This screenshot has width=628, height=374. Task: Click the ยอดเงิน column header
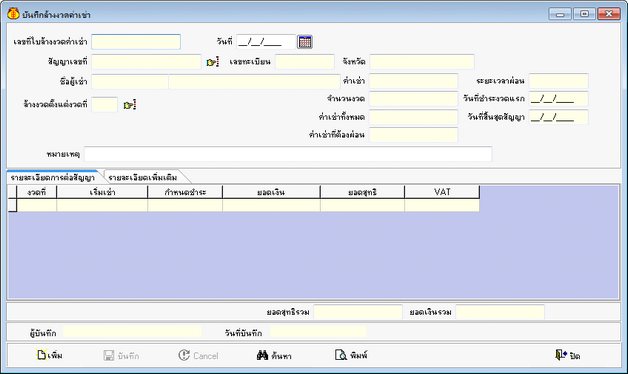coord(271,192)
